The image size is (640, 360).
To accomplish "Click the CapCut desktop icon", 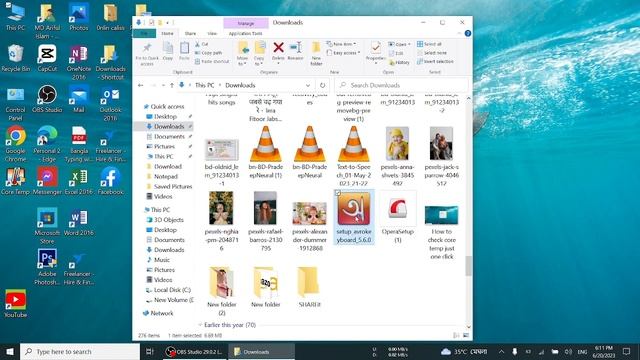I will 47,58.
